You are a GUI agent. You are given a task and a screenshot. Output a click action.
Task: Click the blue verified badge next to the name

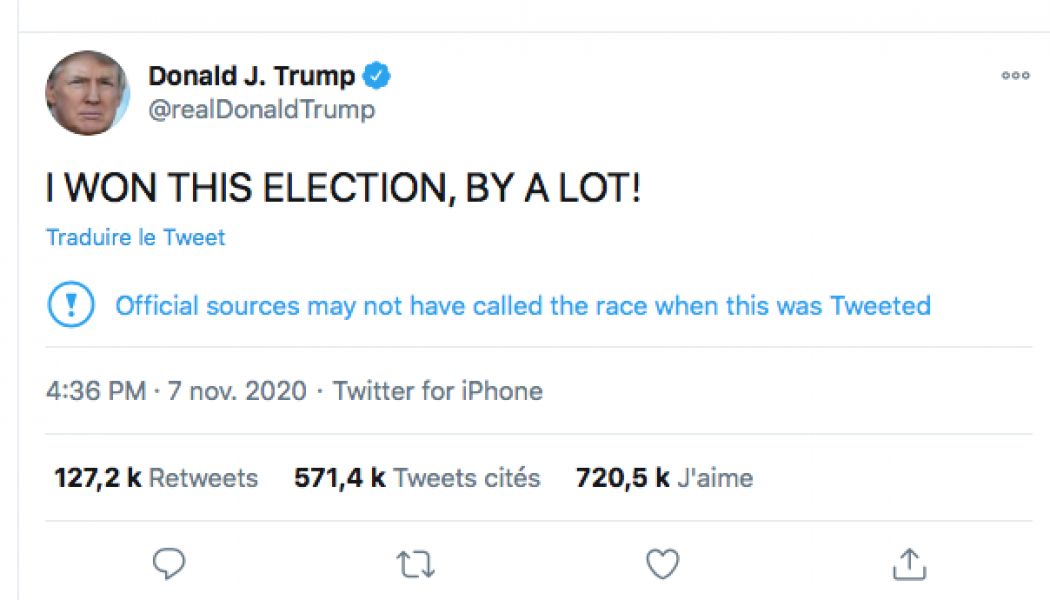(377, 75)
